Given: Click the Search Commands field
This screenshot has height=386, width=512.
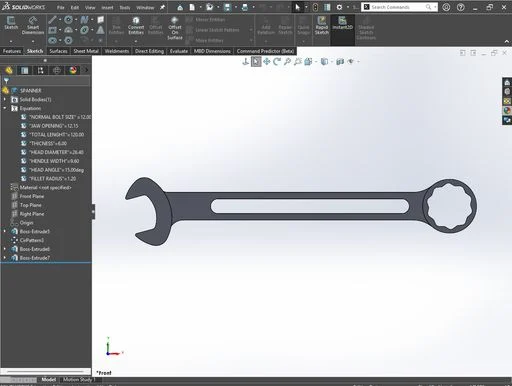Looking at the screenshot, I should (399, 7).
